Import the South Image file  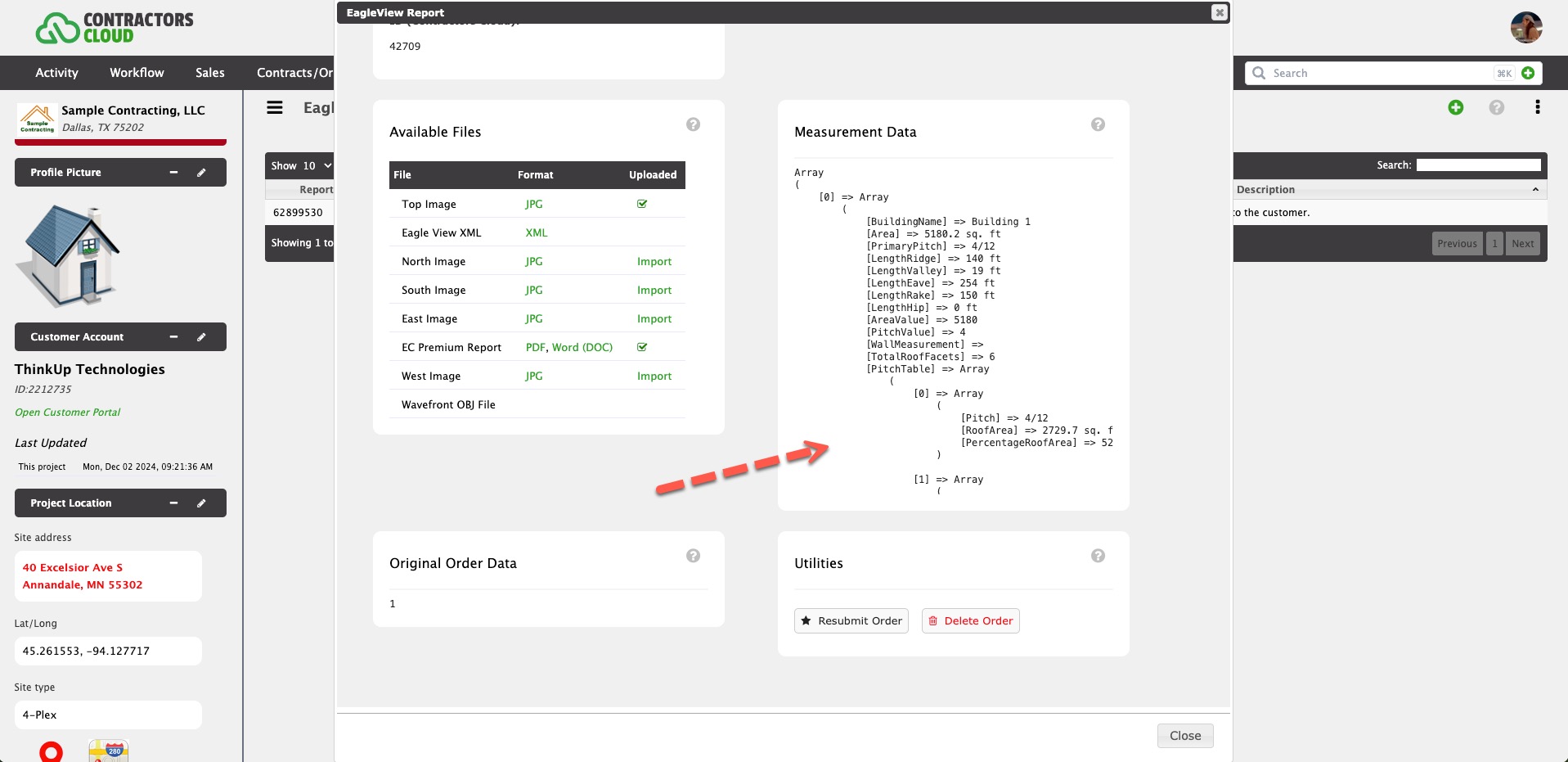pyautogui.click(x=654, y=291)
